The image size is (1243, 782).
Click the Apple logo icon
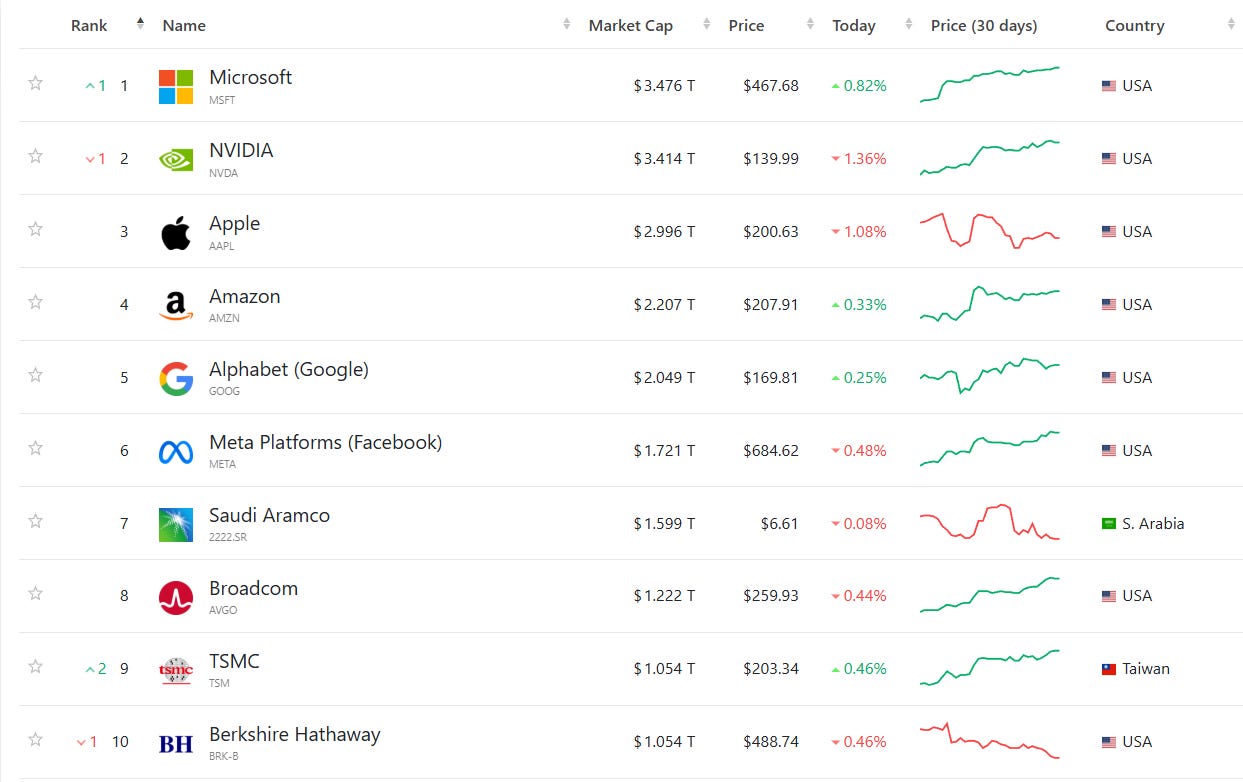pos(176,232)
